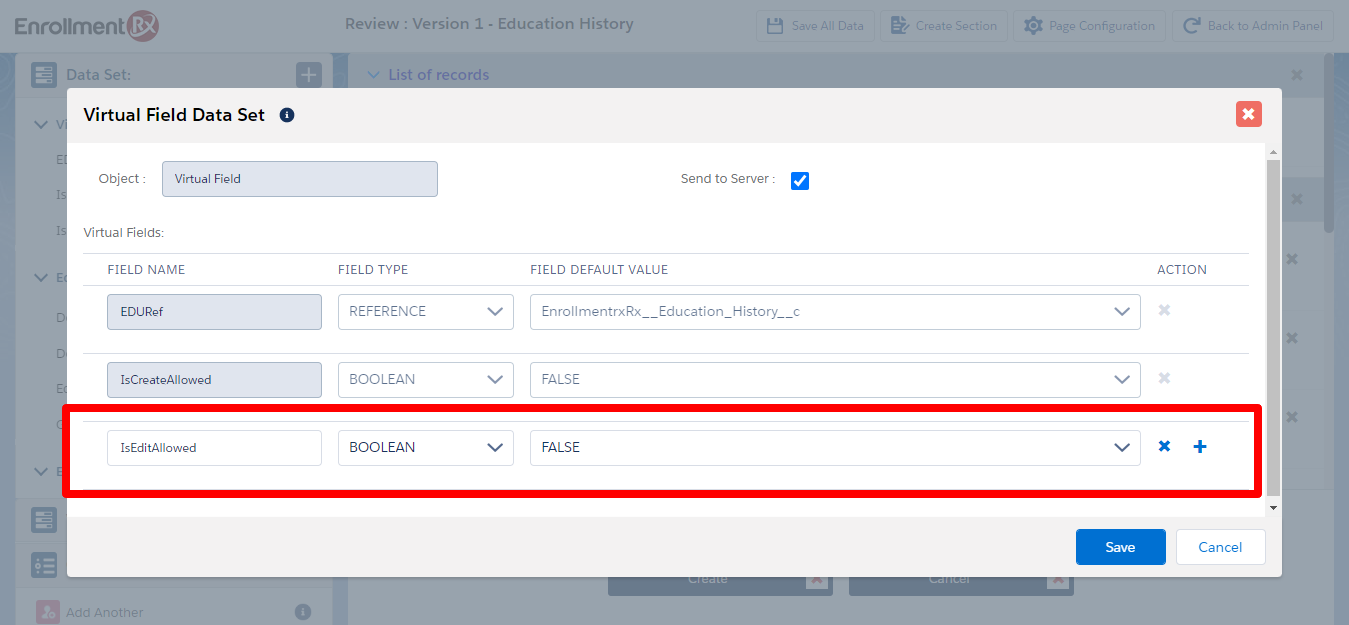Close the Virtual Field Data Set dialog
The width and height of the screenshot is (1349, 625).
1248,114
